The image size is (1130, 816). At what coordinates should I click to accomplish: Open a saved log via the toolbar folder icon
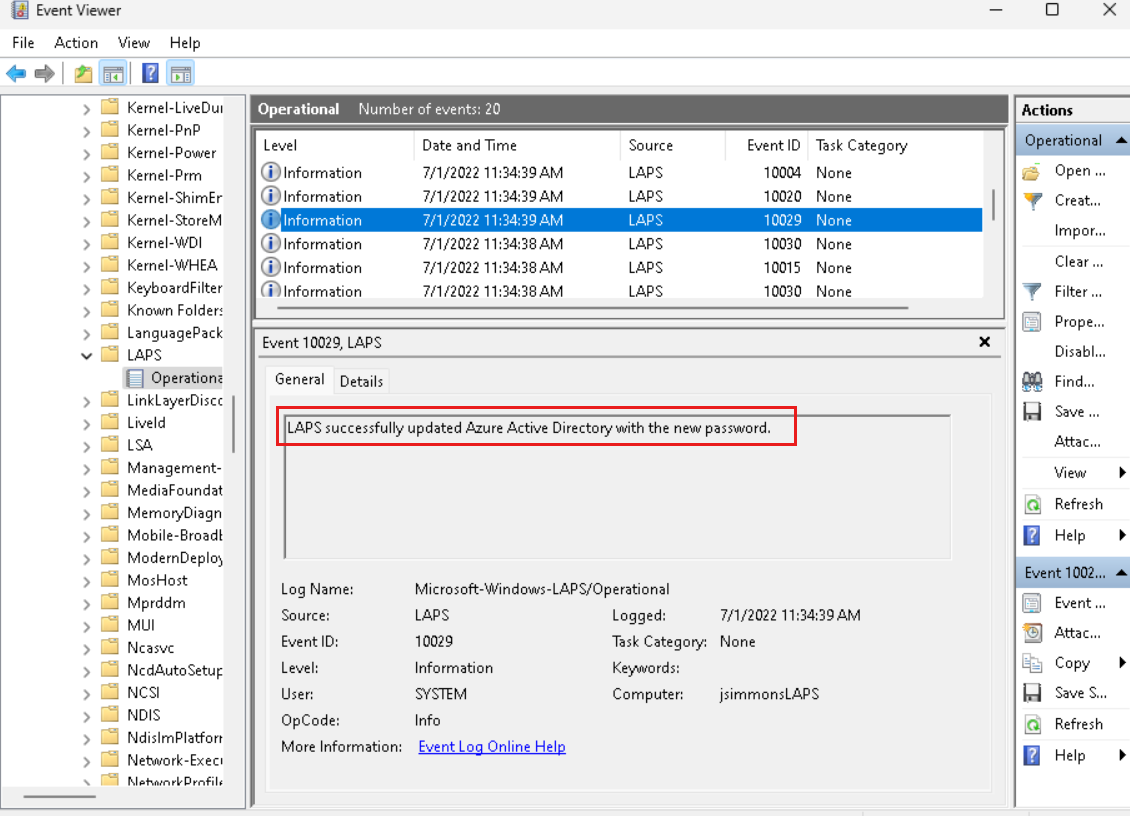tap(82, 73)
